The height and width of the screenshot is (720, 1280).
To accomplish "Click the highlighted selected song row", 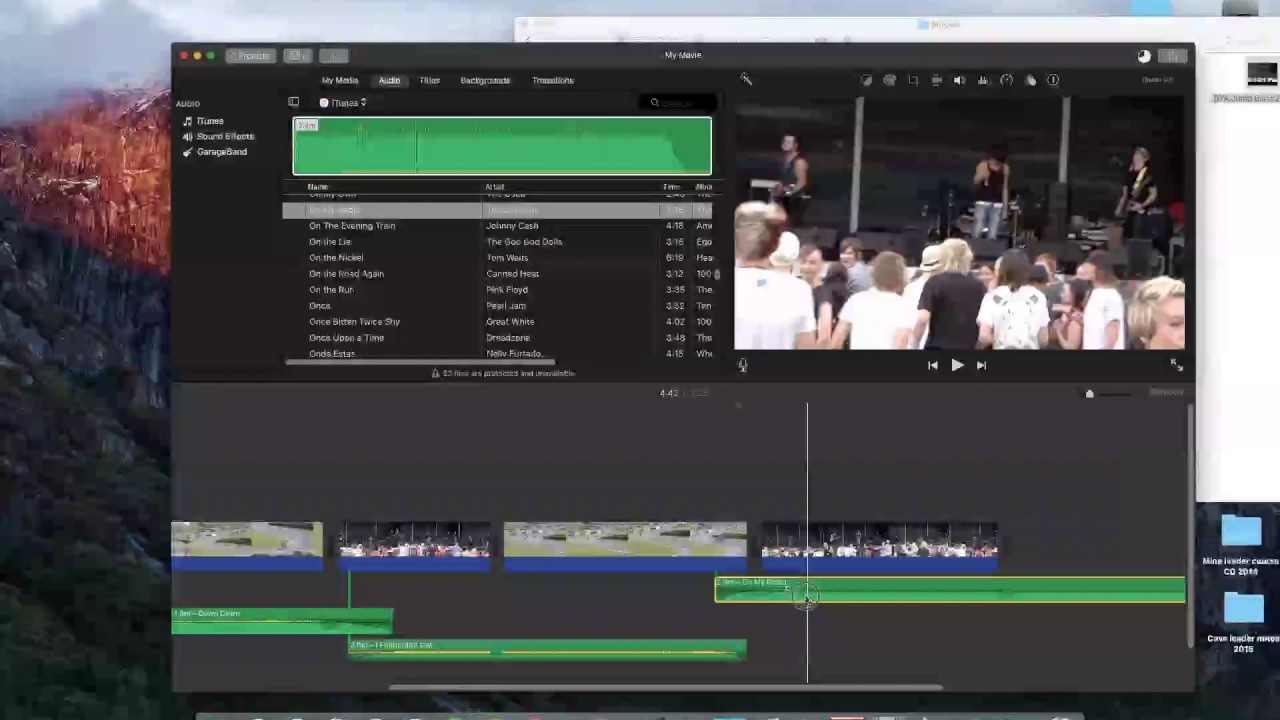I will pos(498,210).
